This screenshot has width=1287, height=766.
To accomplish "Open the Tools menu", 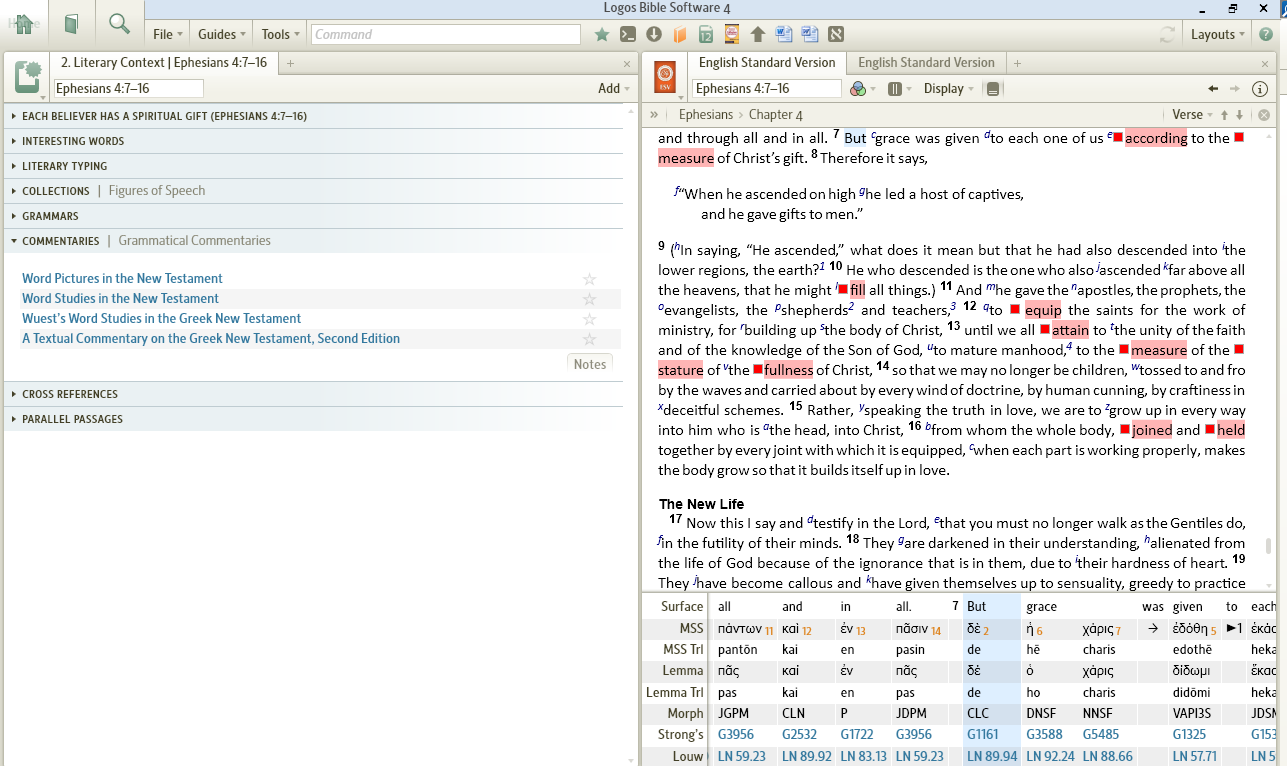I will pyautogui.click(x=280, y=35).
